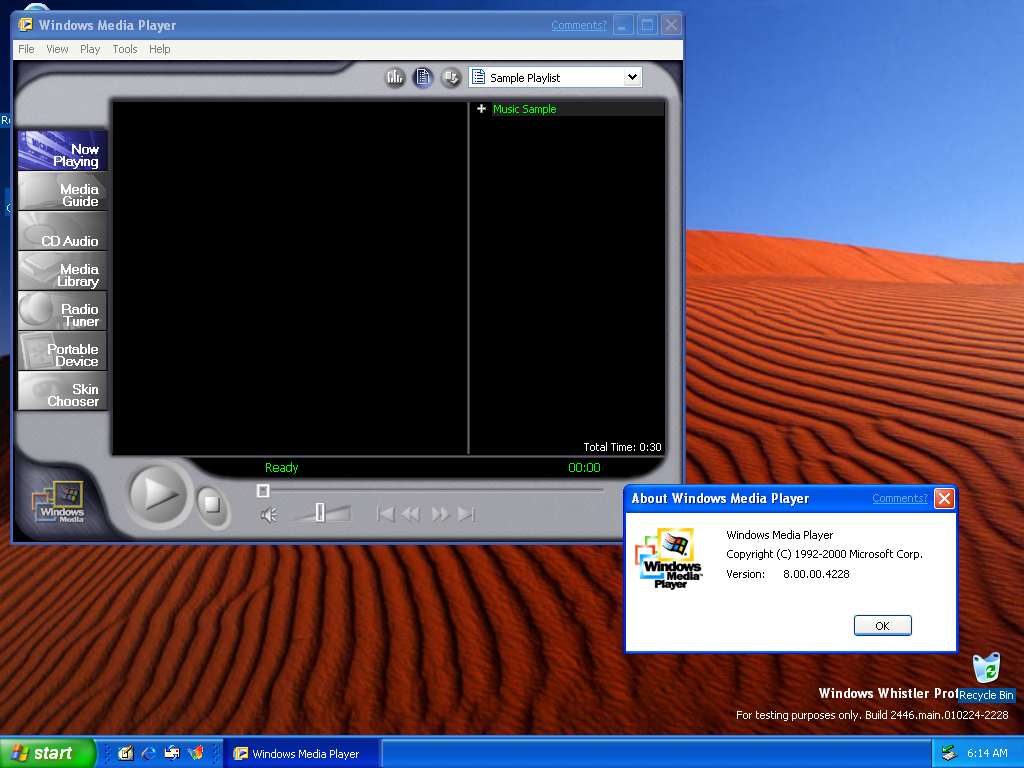
Task: Toggle the shuffle button next to playlist dropdown
Action: (451, 77)
